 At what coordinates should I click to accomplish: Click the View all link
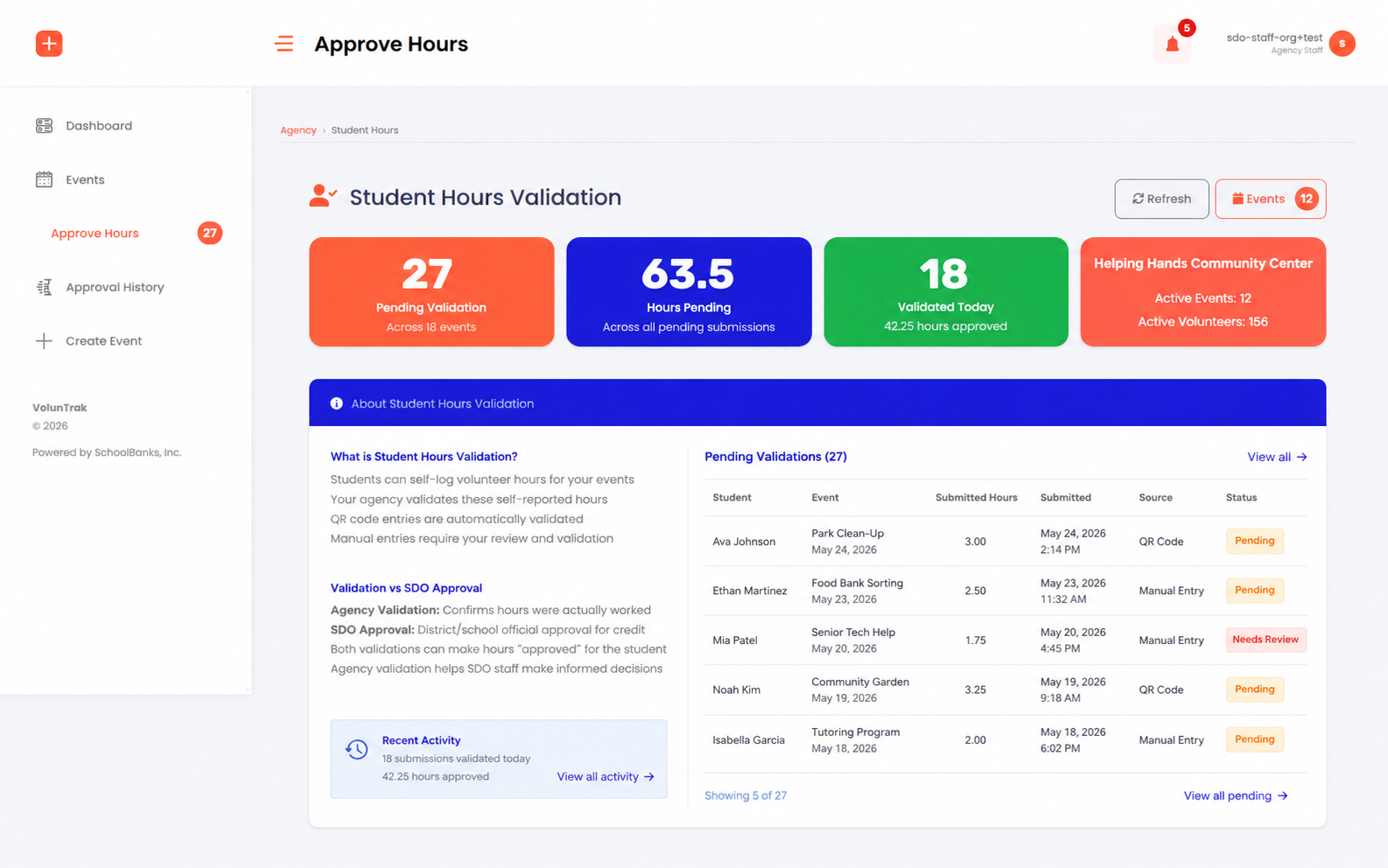(1277, 457)
